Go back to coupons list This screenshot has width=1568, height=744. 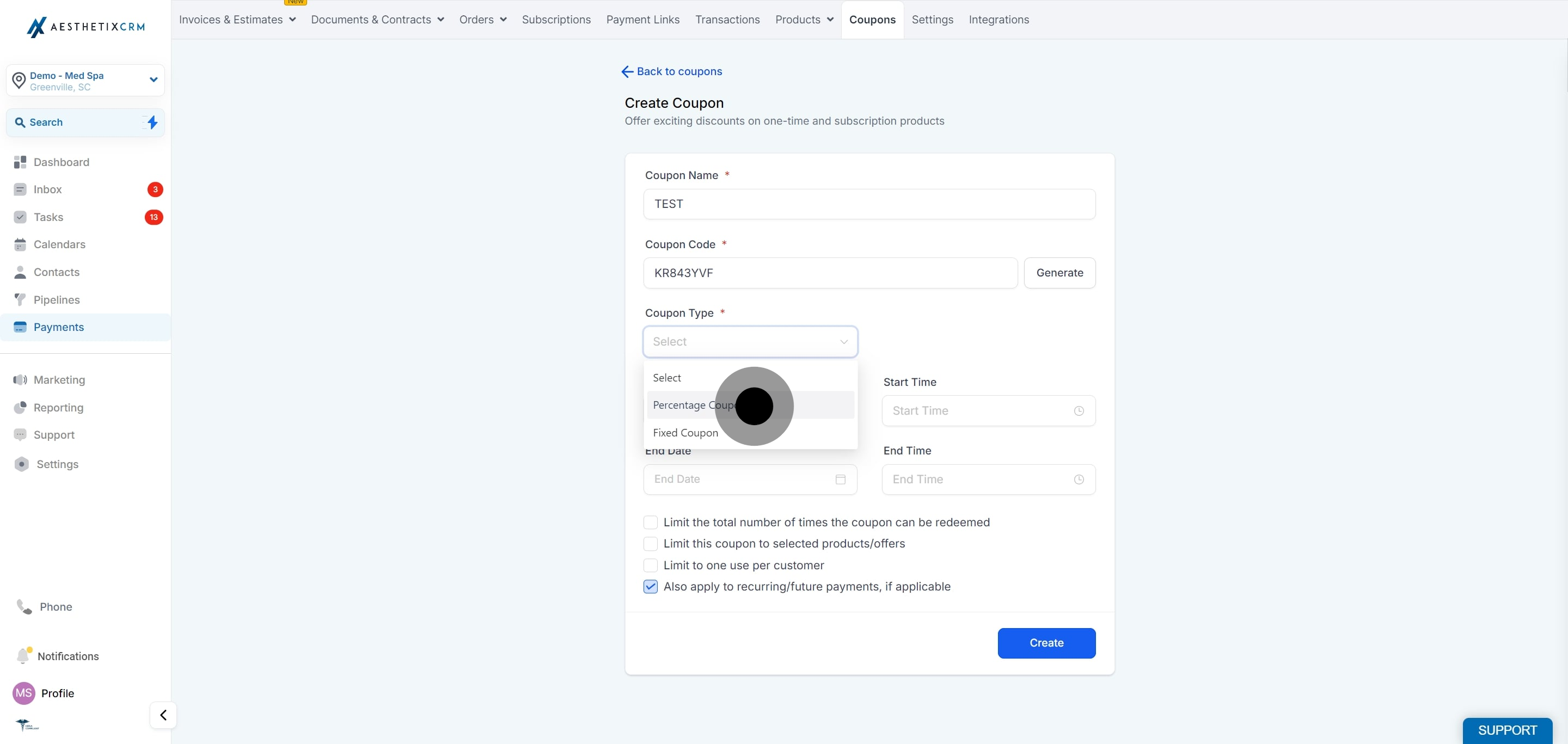click(x=671, y=71)
